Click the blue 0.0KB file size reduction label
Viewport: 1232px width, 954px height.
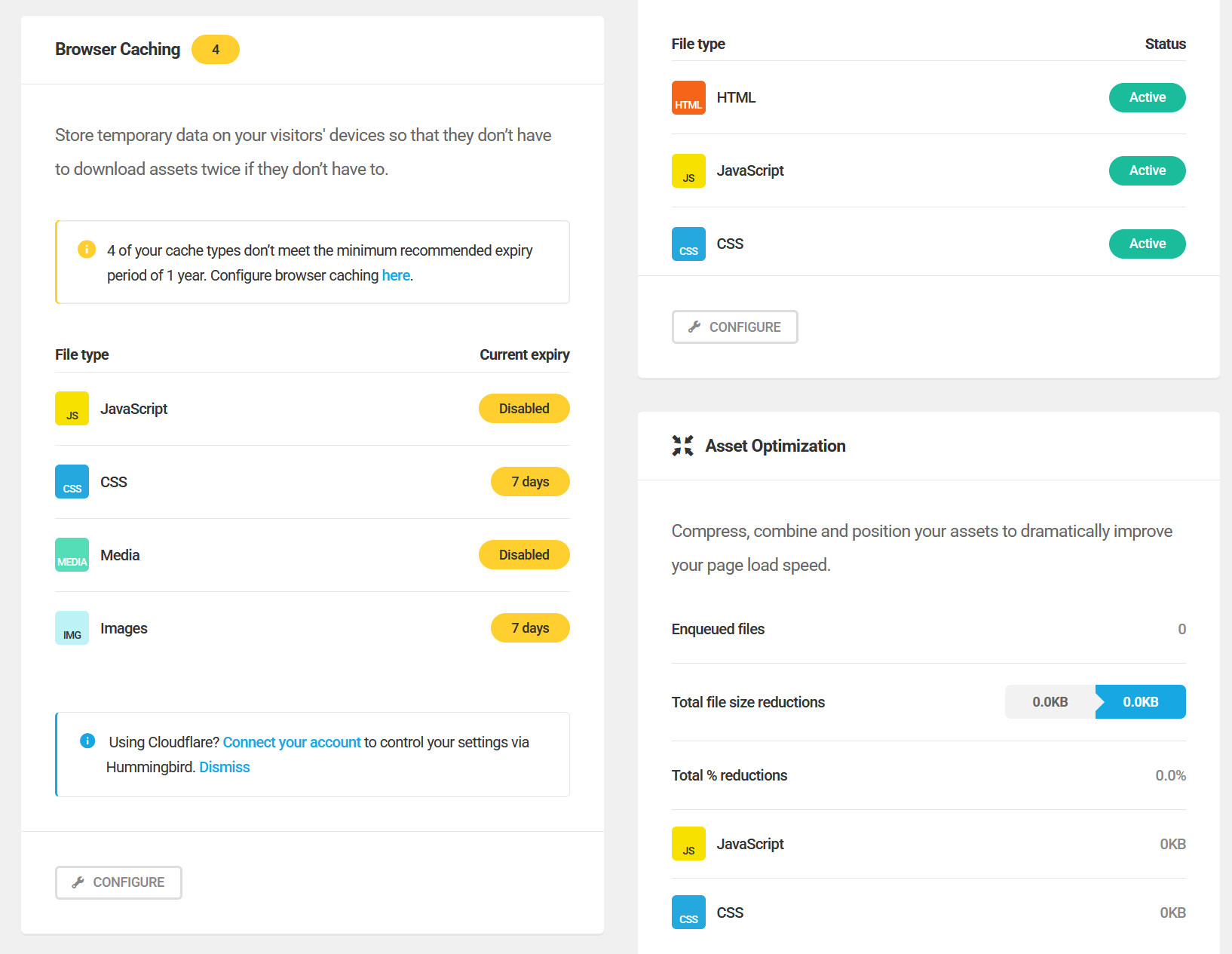tap(1140, 702)
